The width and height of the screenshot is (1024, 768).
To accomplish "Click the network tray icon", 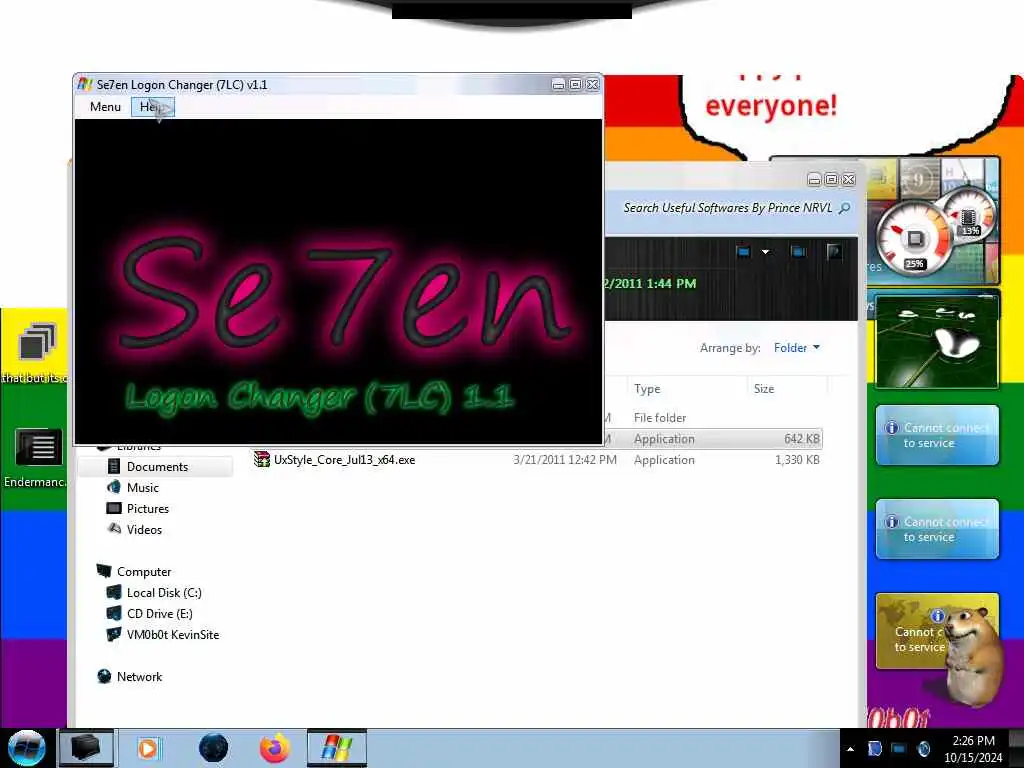I will 899,748.
